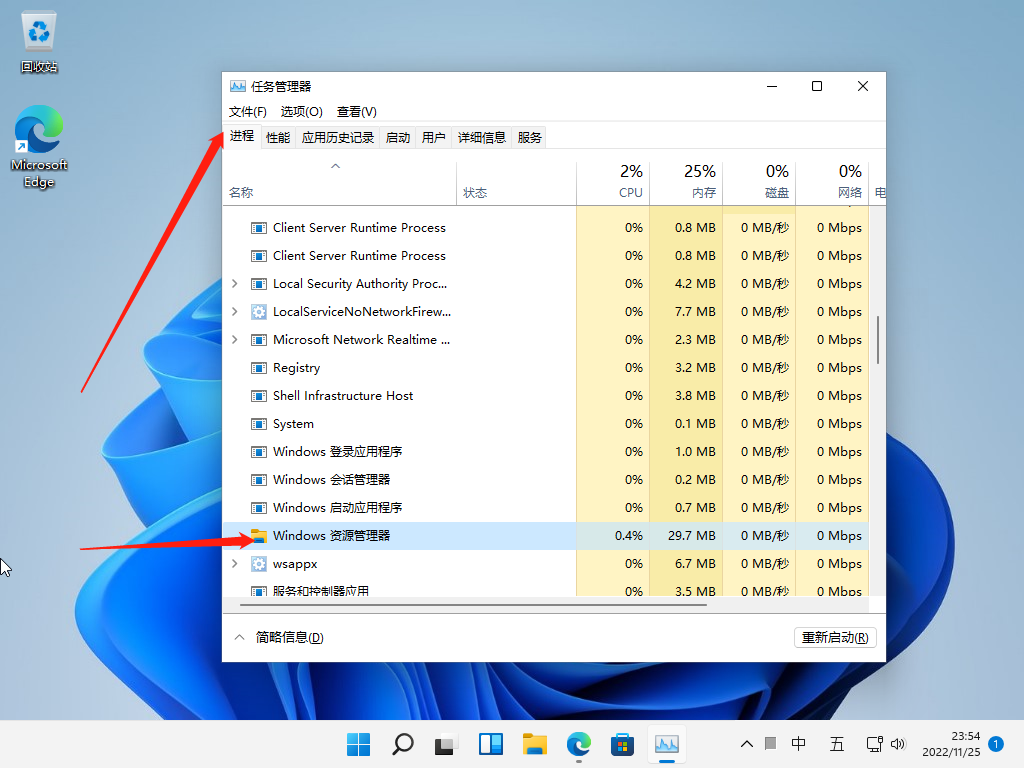Switch to the 进程 tab

point(242,136)
